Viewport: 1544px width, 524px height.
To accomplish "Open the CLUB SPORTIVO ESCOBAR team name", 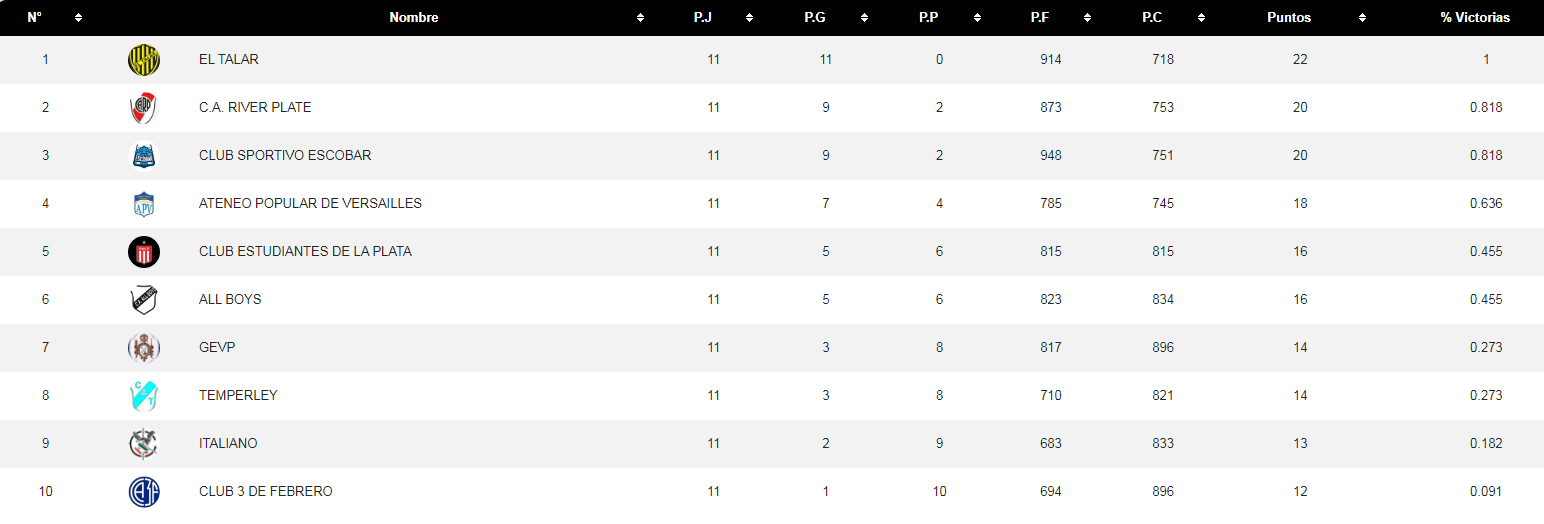I will pos(285,156).
